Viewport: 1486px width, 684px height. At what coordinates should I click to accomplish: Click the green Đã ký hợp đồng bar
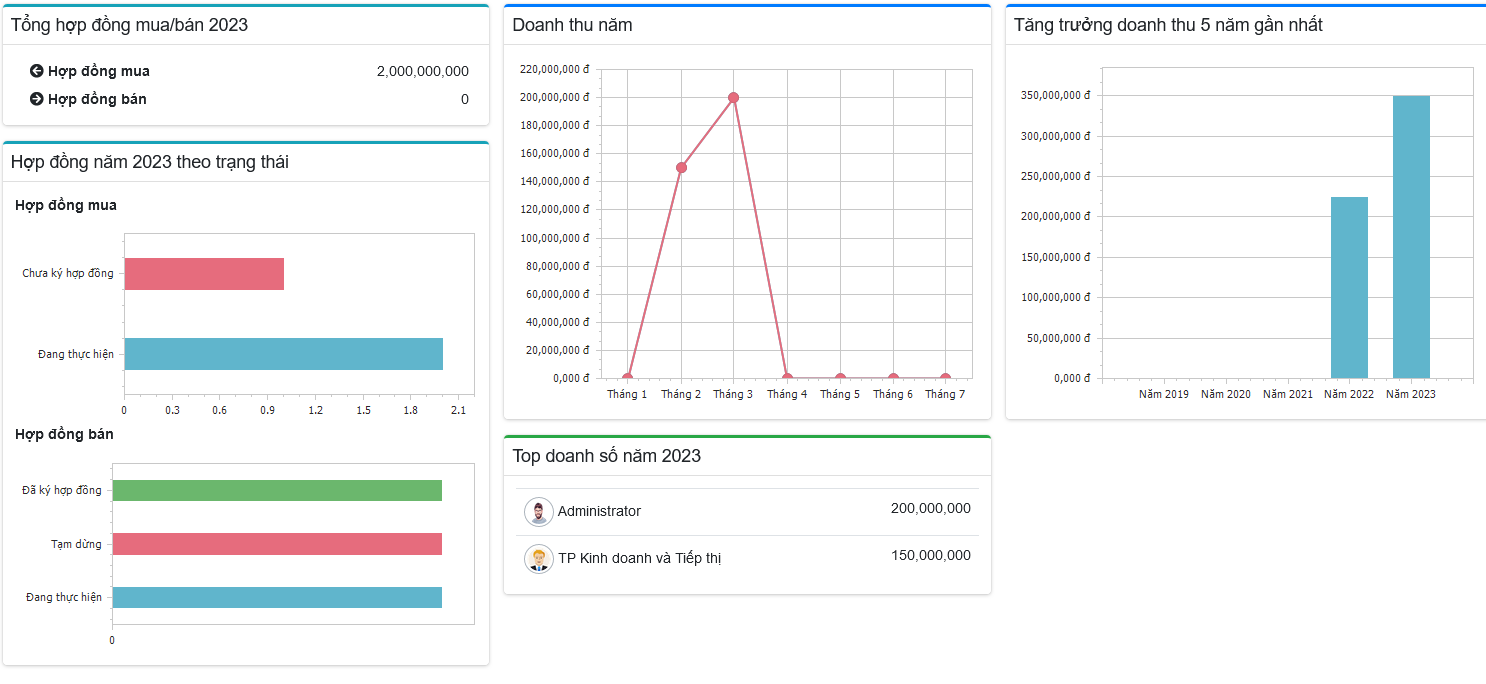277,490
